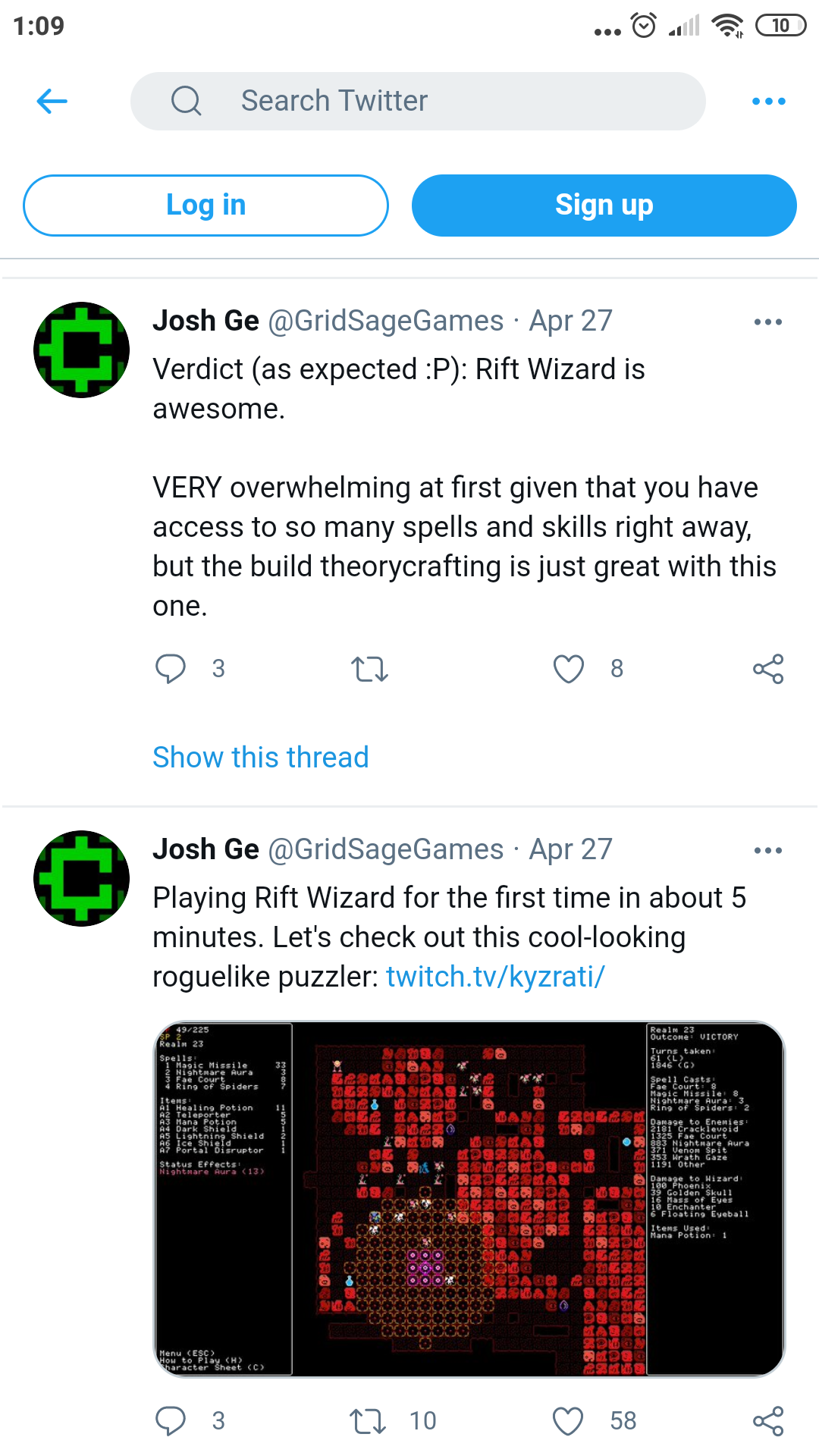Retweet the tweet with 10 retweets
The height and width of the screenshot is (1456, 819).
point(369,1421)
